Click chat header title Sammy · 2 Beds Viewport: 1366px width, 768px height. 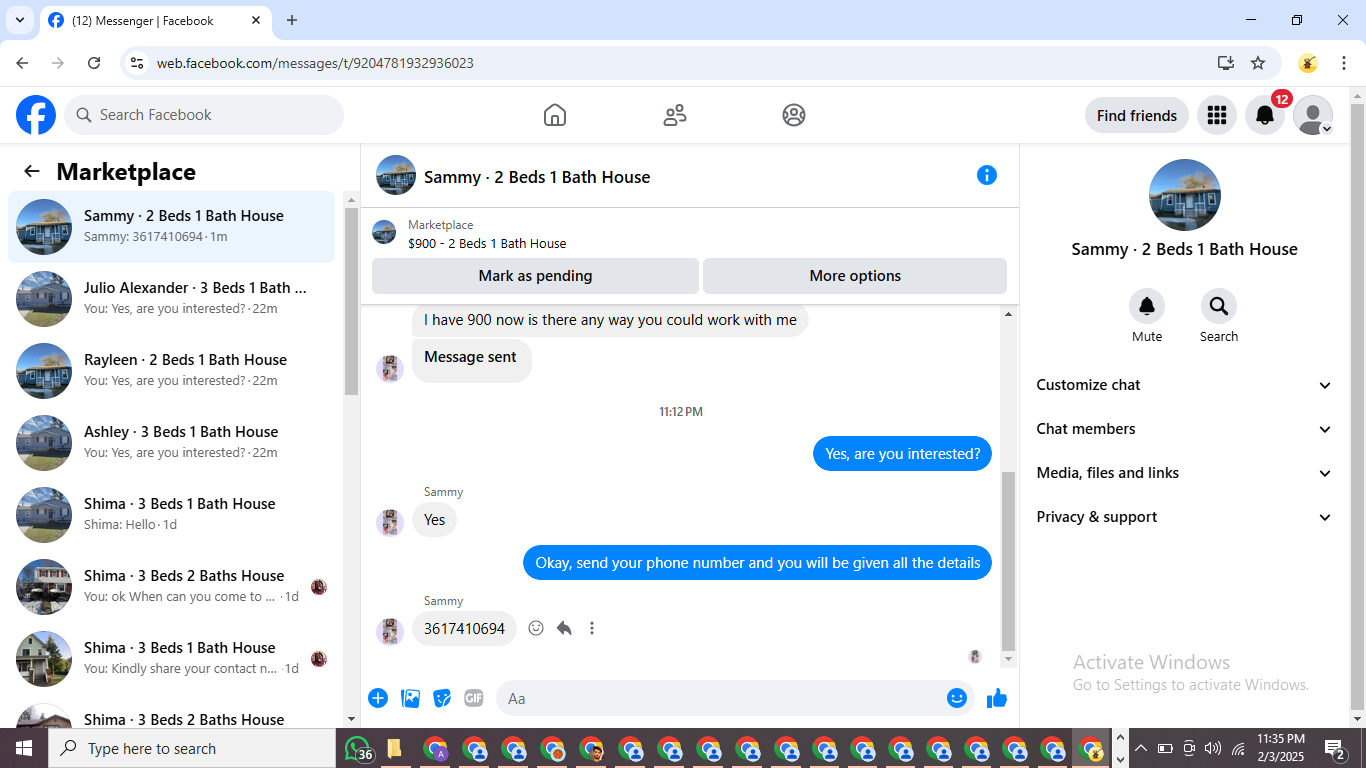[537, 177]
